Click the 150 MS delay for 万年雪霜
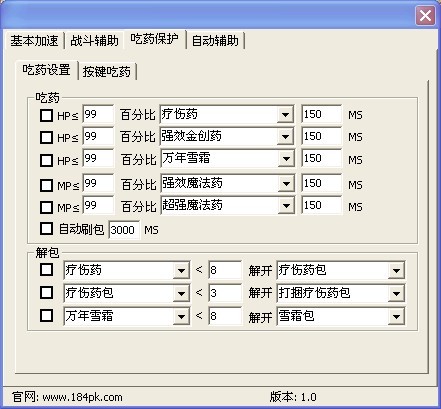This screenshot has height=409, width=441. (x=321, y=159)
